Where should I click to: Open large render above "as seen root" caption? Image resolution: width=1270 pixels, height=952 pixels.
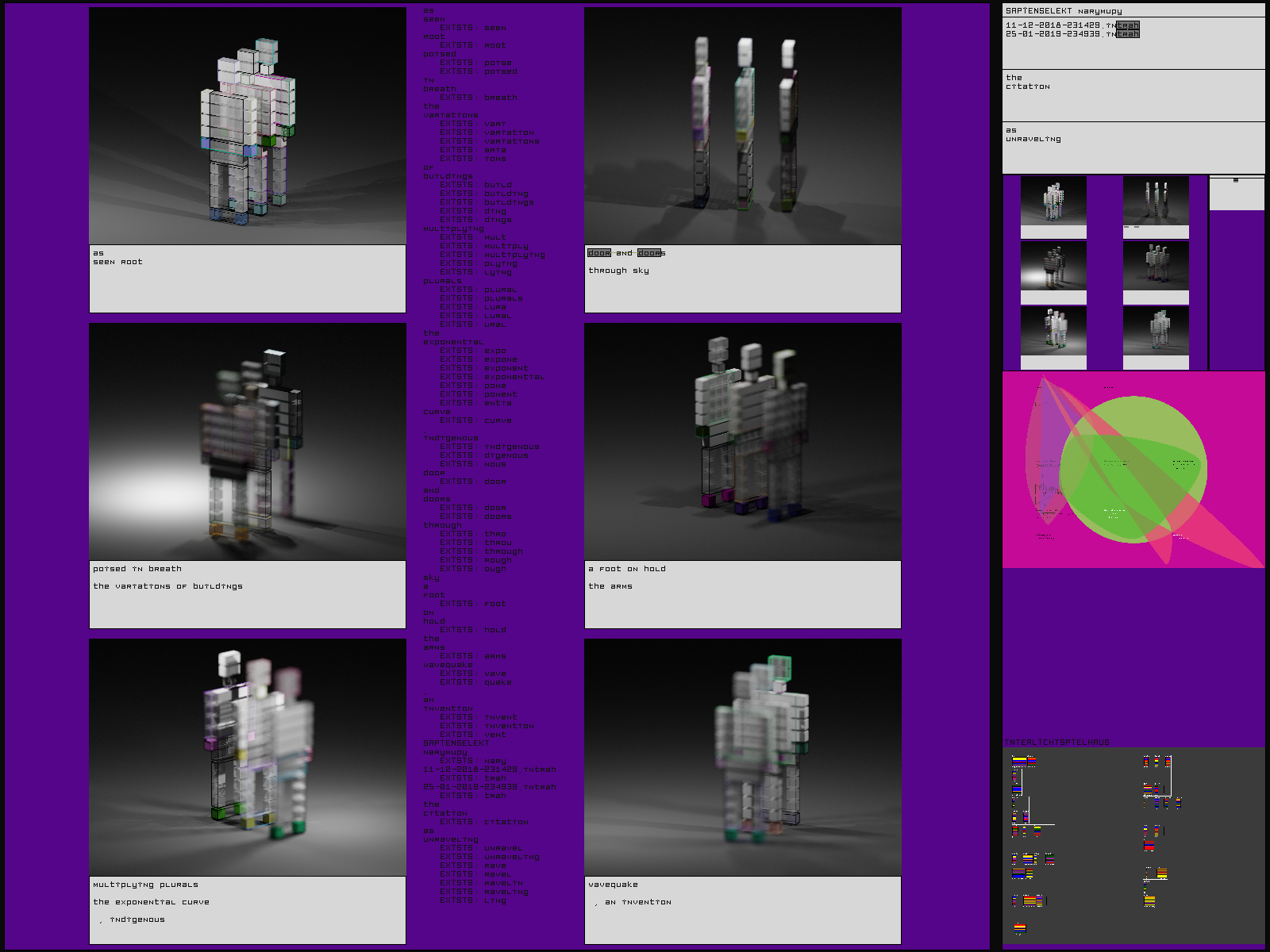247,126
